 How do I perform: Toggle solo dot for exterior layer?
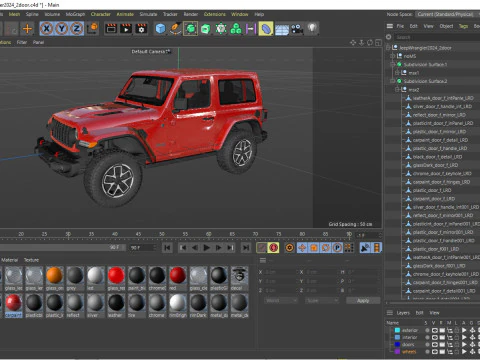click(427, 330)
